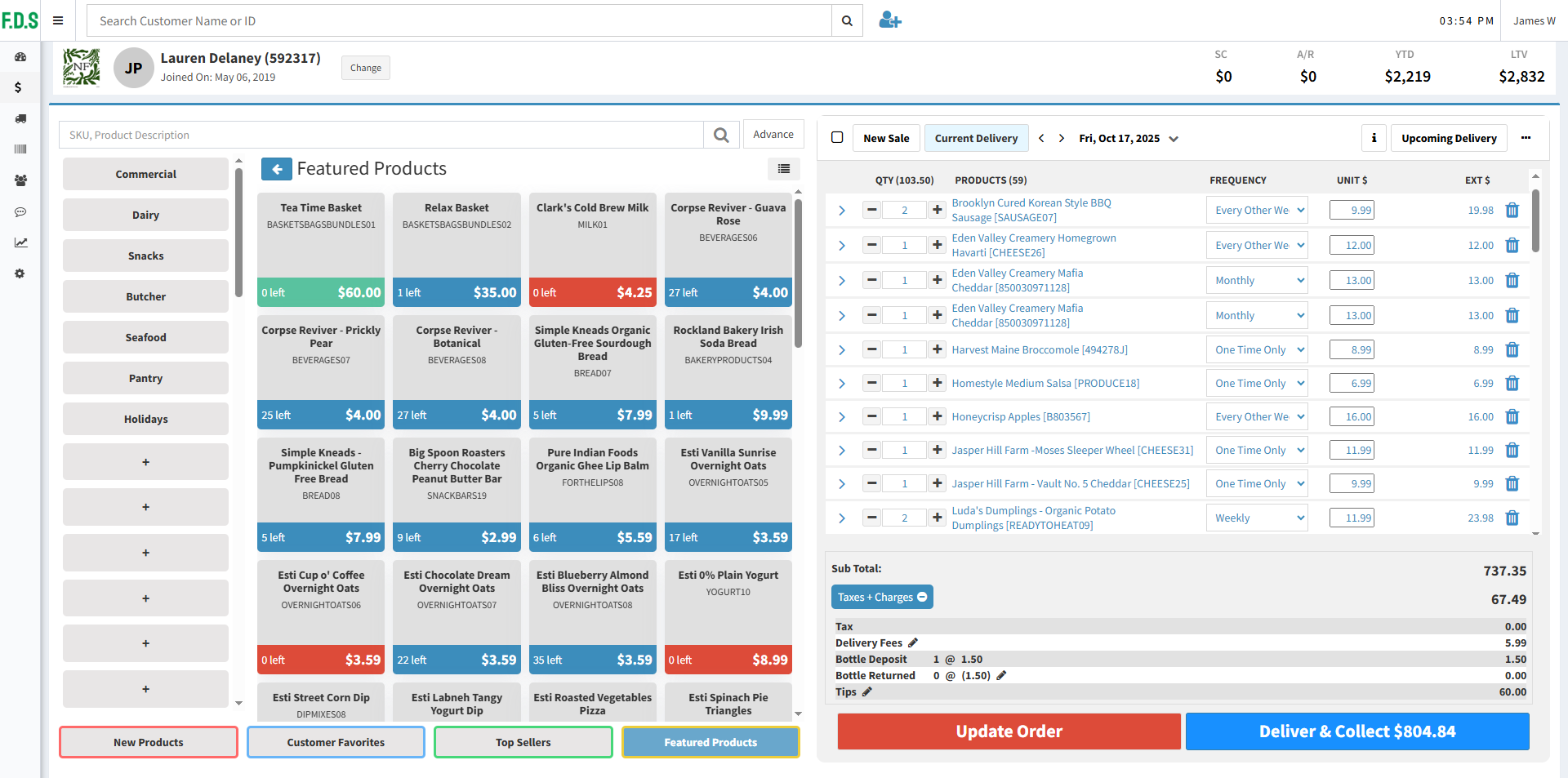Viewport: 1568px width, 778px height.
Task: Switch to the Top Sellers tab
Action: pyautogui.click(x=523, y=742)
